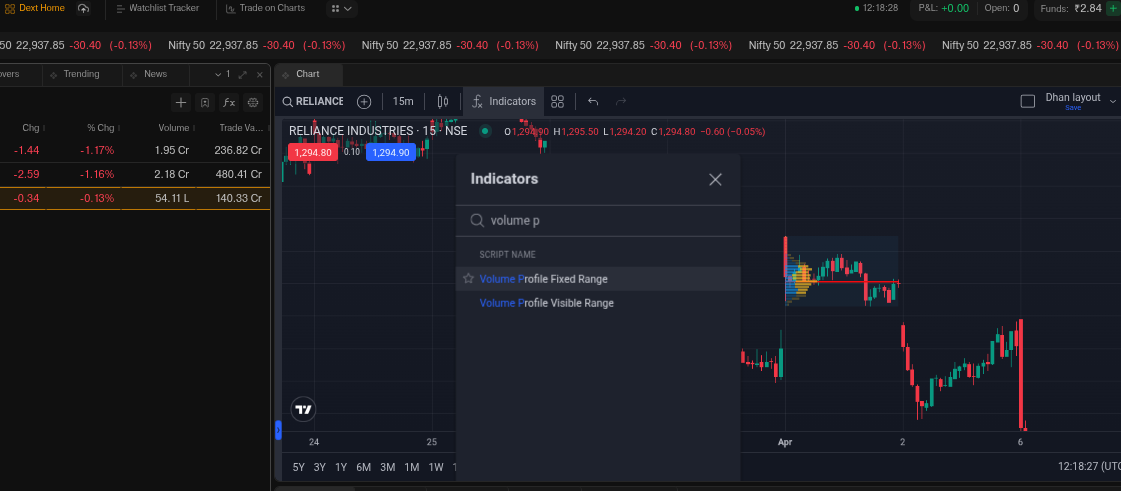
Task: Open the 15m timeframe dropdown
Action: point(403,101)
